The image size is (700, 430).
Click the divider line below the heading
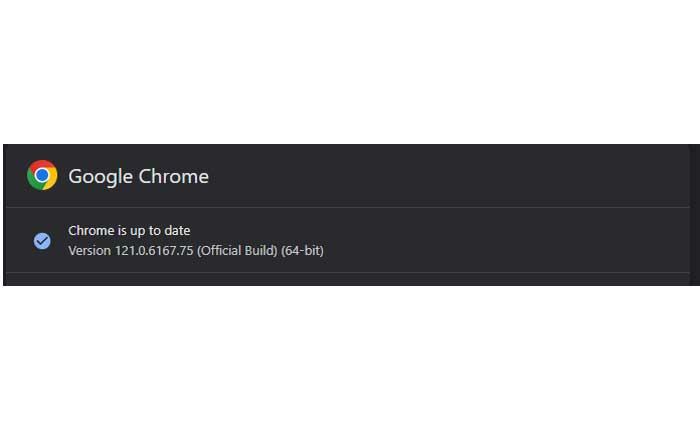click(x=350, y=208)
